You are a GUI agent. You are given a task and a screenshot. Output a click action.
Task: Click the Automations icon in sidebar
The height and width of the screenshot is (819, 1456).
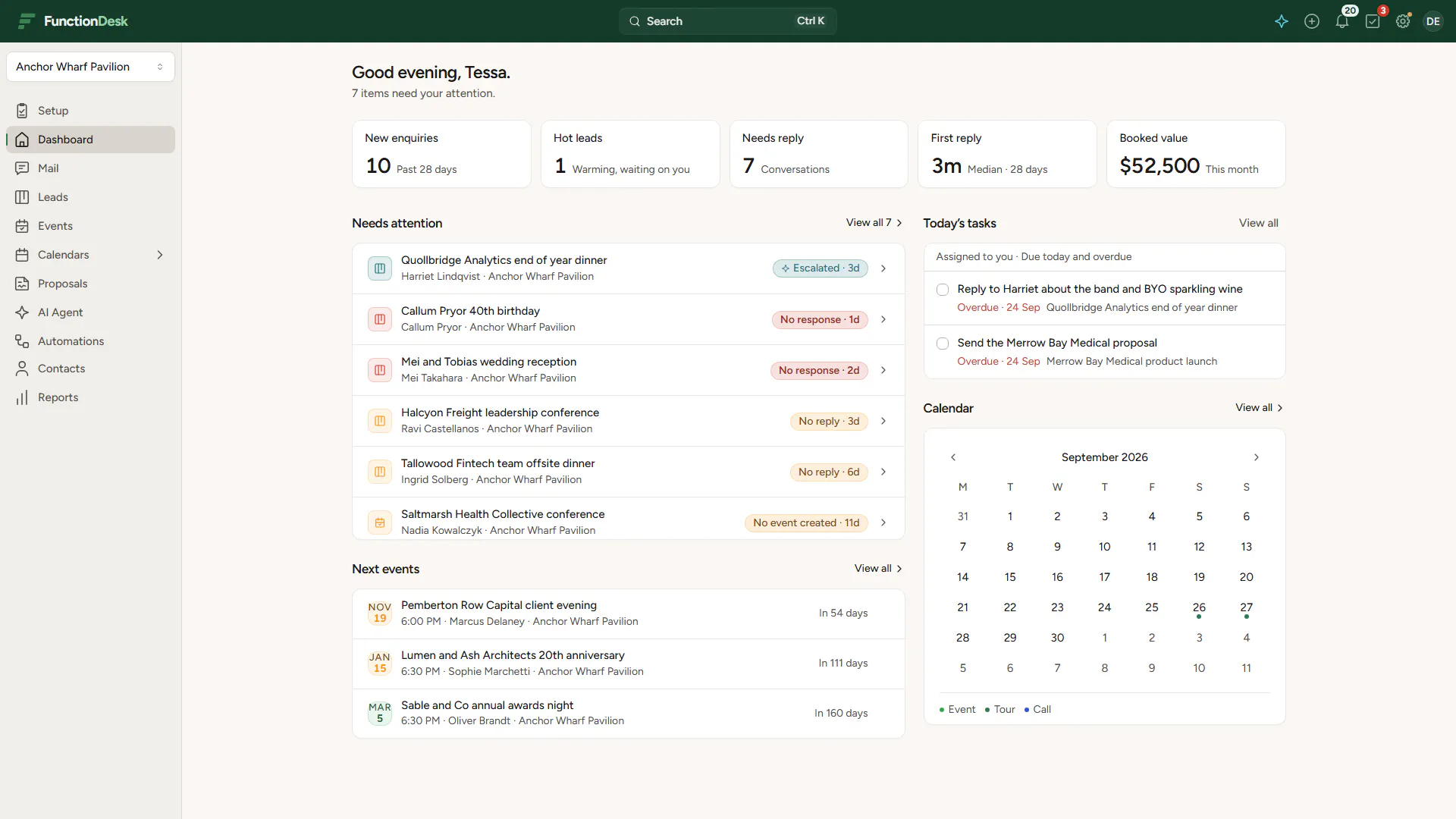click(x=22, y=341)
